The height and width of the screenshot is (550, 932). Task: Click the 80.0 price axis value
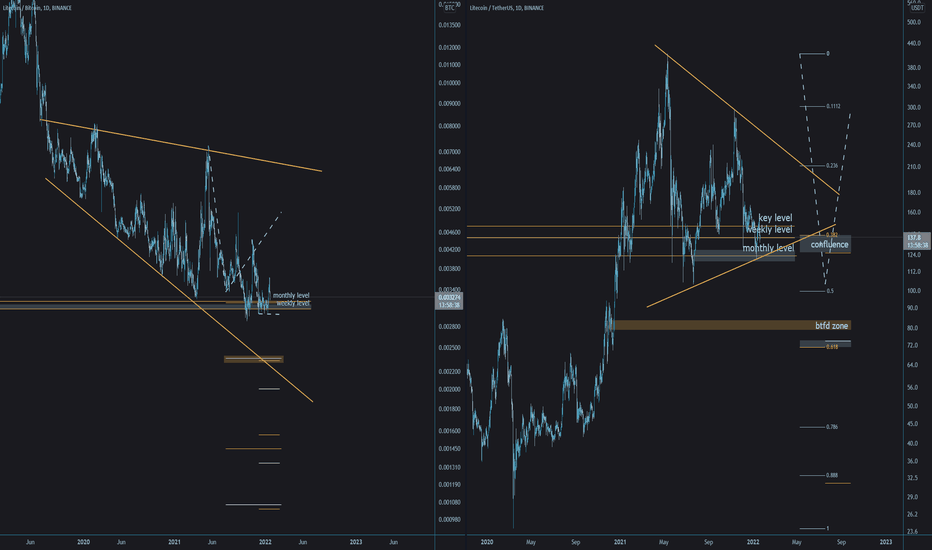coord(913,328)
